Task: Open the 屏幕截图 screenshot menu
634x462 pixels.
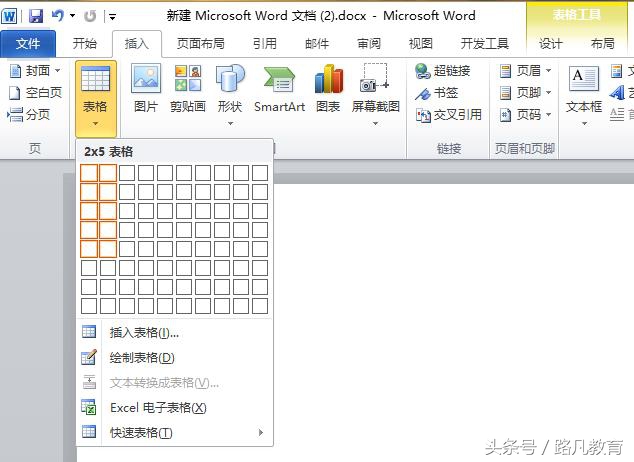Action: pos(376,95)
